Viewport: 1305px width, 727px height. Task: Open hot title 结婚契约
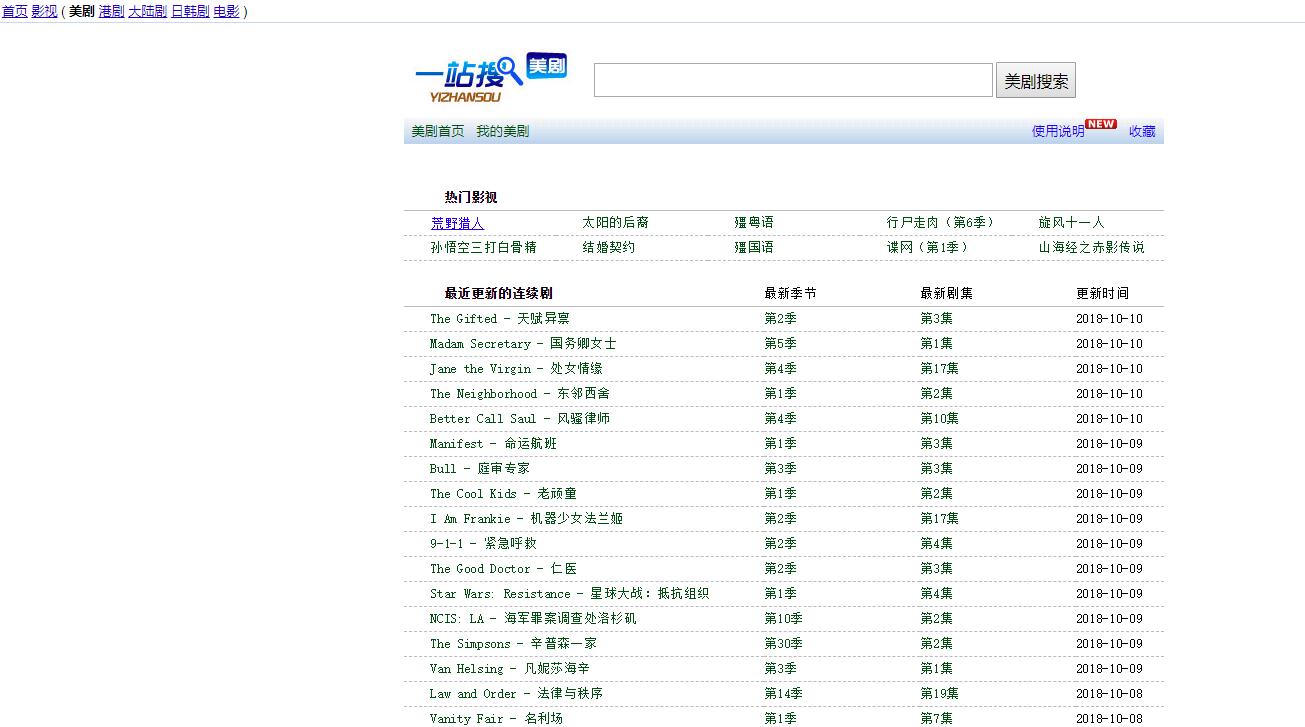[608, 247]
